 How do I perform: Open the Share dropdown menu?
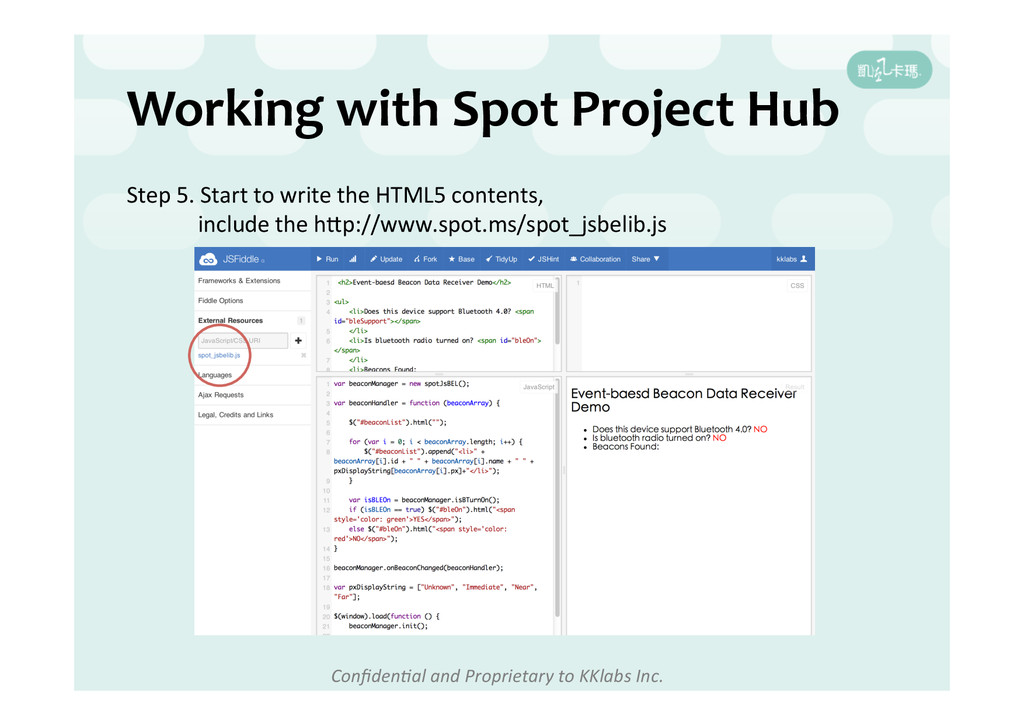(645, 259)
